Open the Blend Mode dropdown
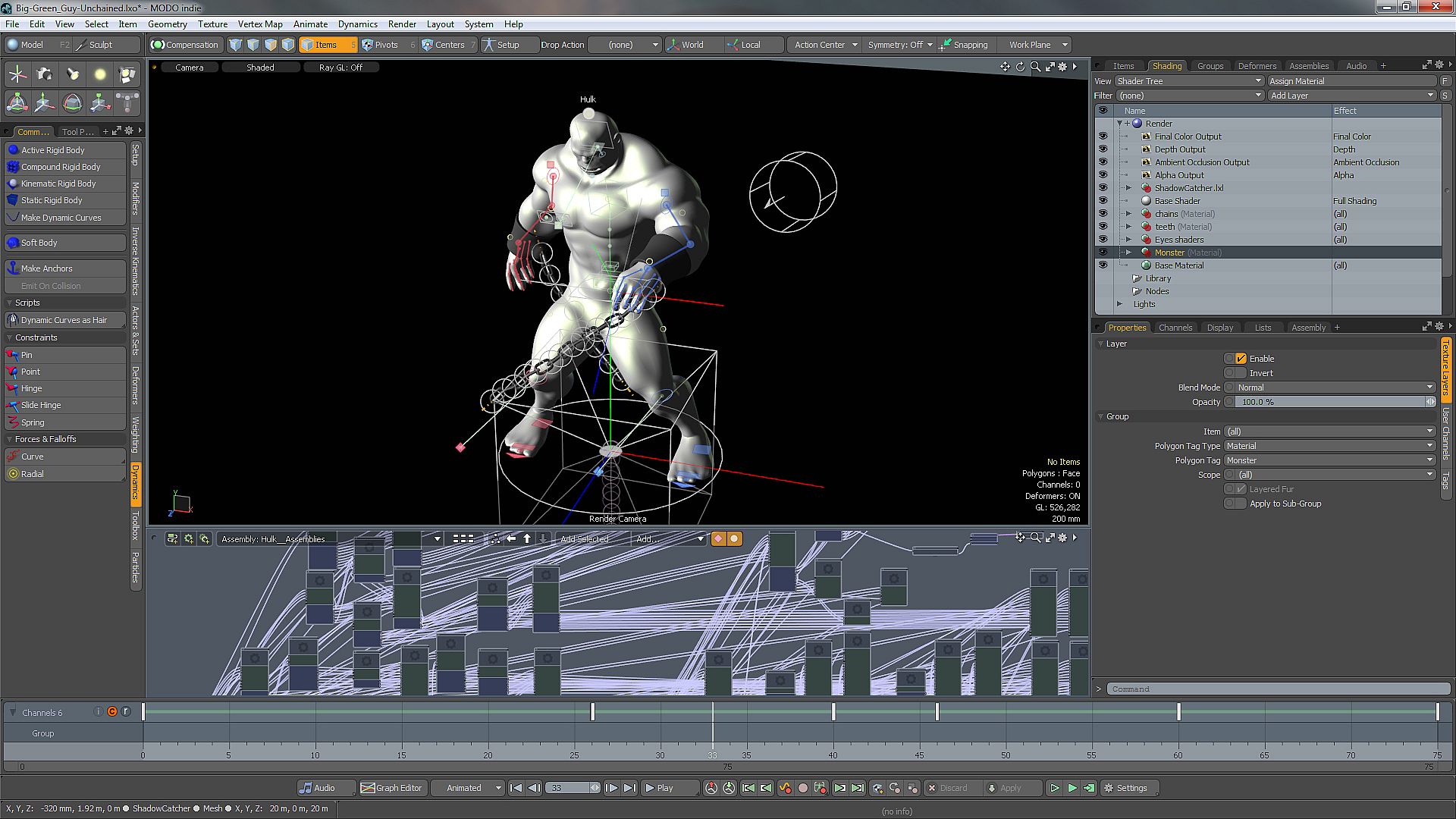1456x819 pixels. pos(1335,388)
